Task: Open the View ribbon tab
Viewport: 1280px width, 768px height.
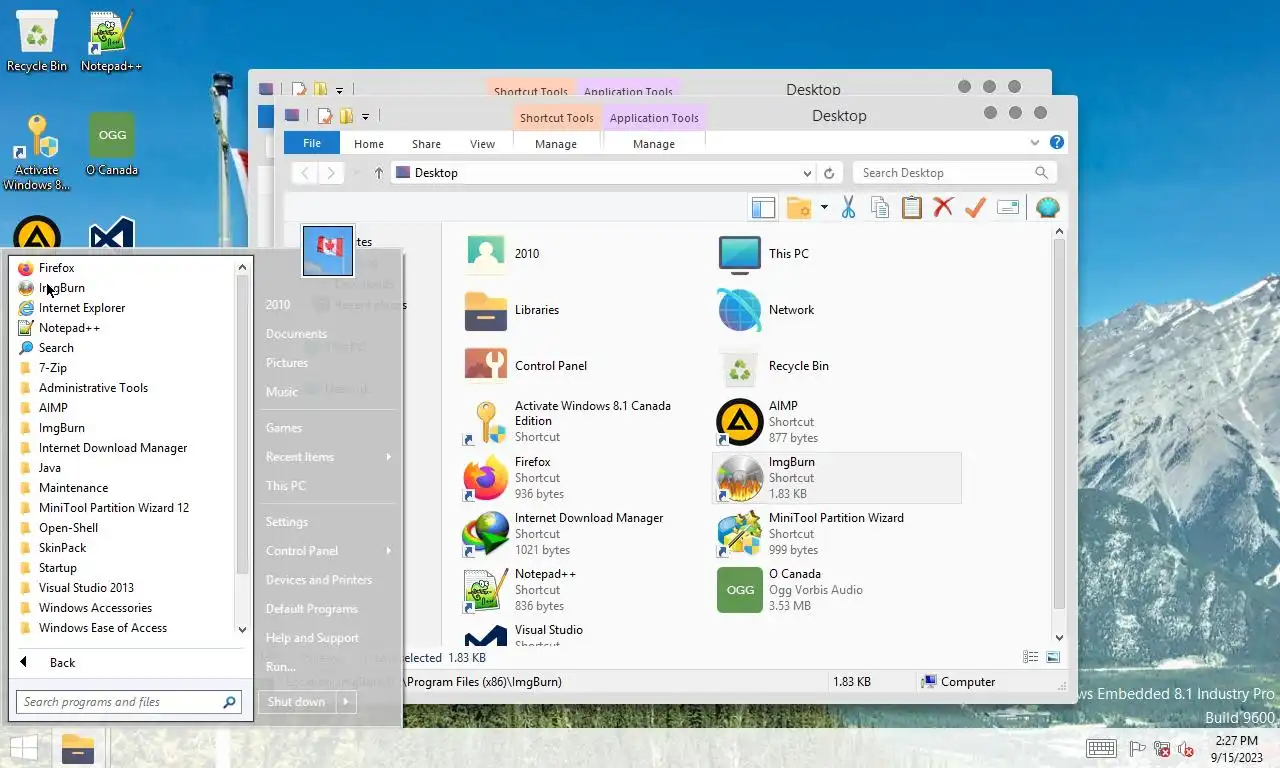Action: (x=482, y=144)
